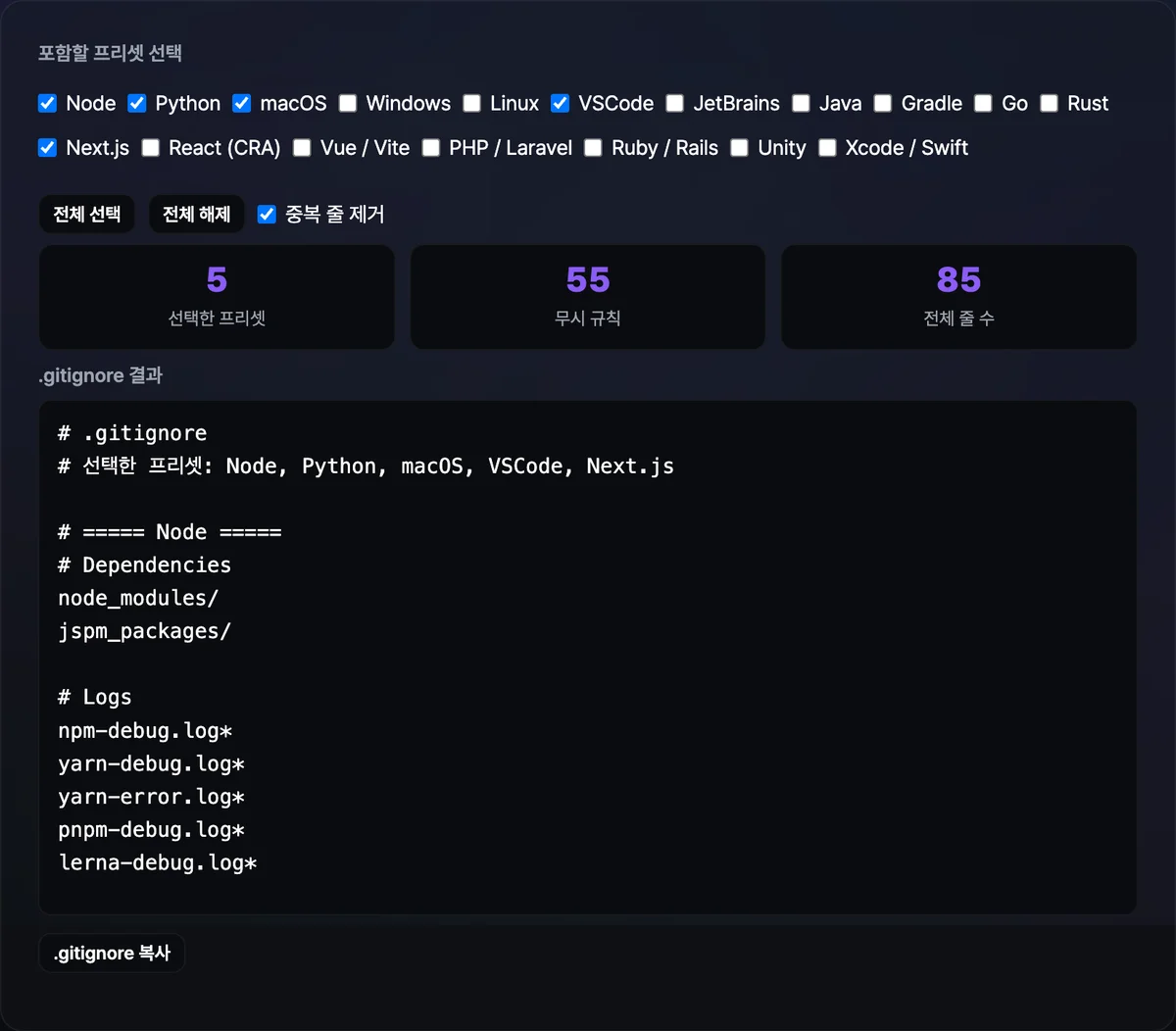Screen dimensions: 1176x1031
Task: Check the PHP / Laravel preset checkbox
Action: [x=430, y=147]
